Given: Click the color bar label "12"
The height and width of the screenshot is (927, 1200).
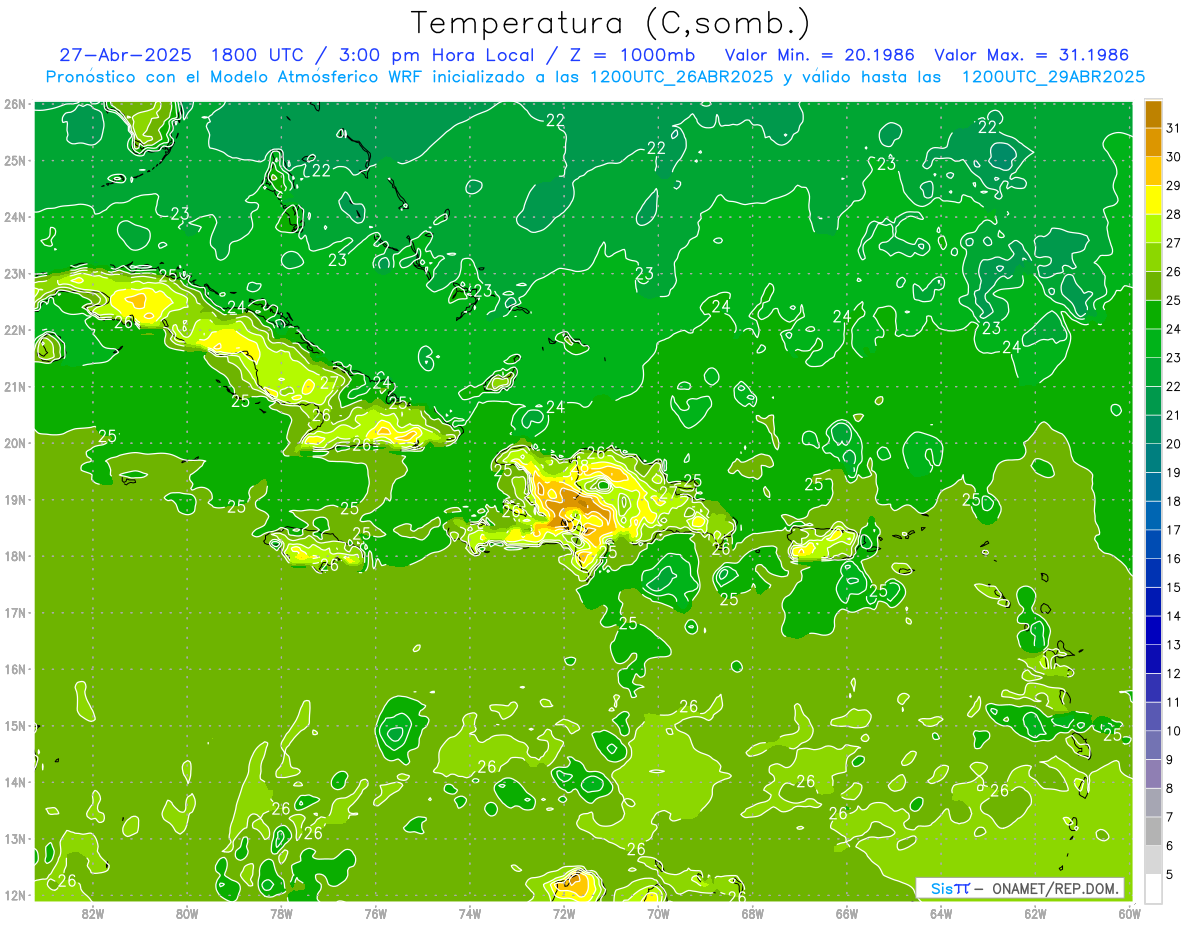Looking at the screenshot, I should coord(1173,673).
